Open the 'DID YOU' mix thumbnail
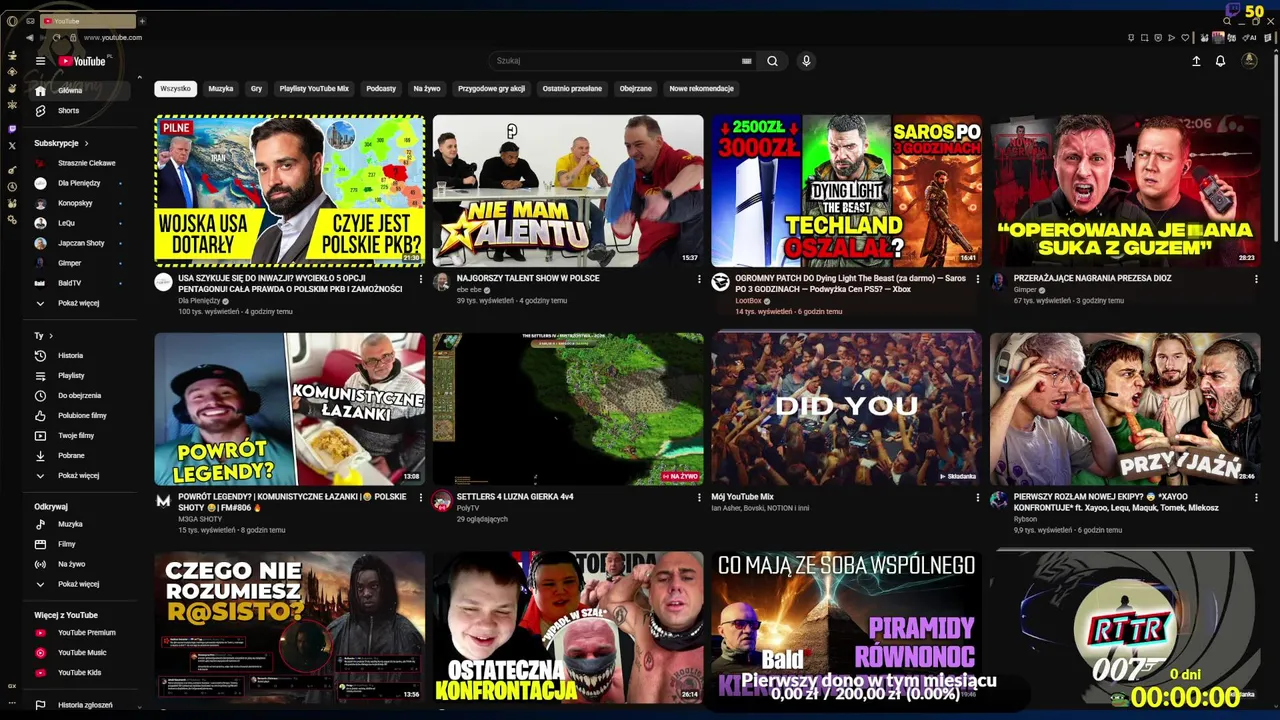1280x720 pixels. [846, 409]
